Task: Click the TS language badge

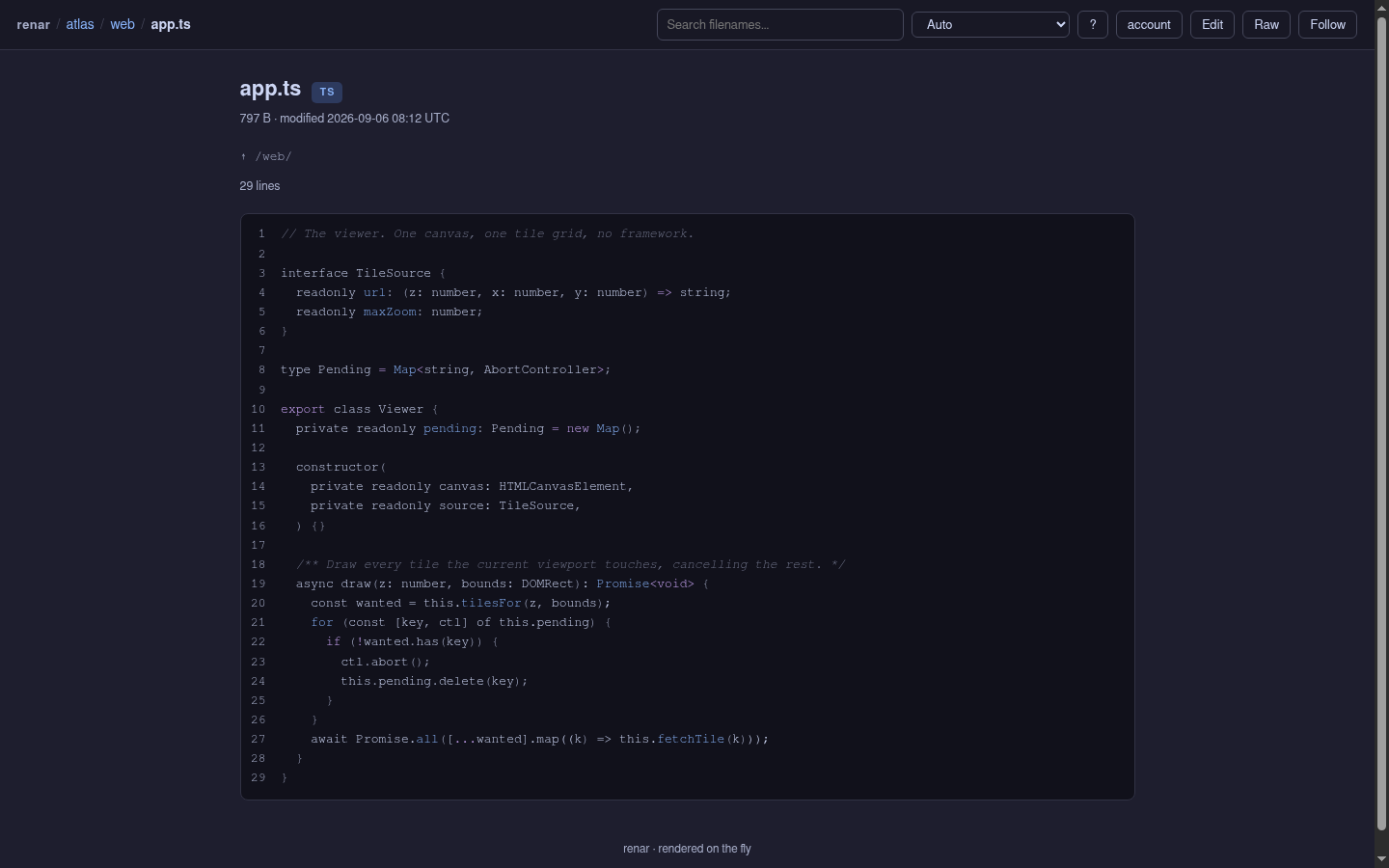Action: 327,92
